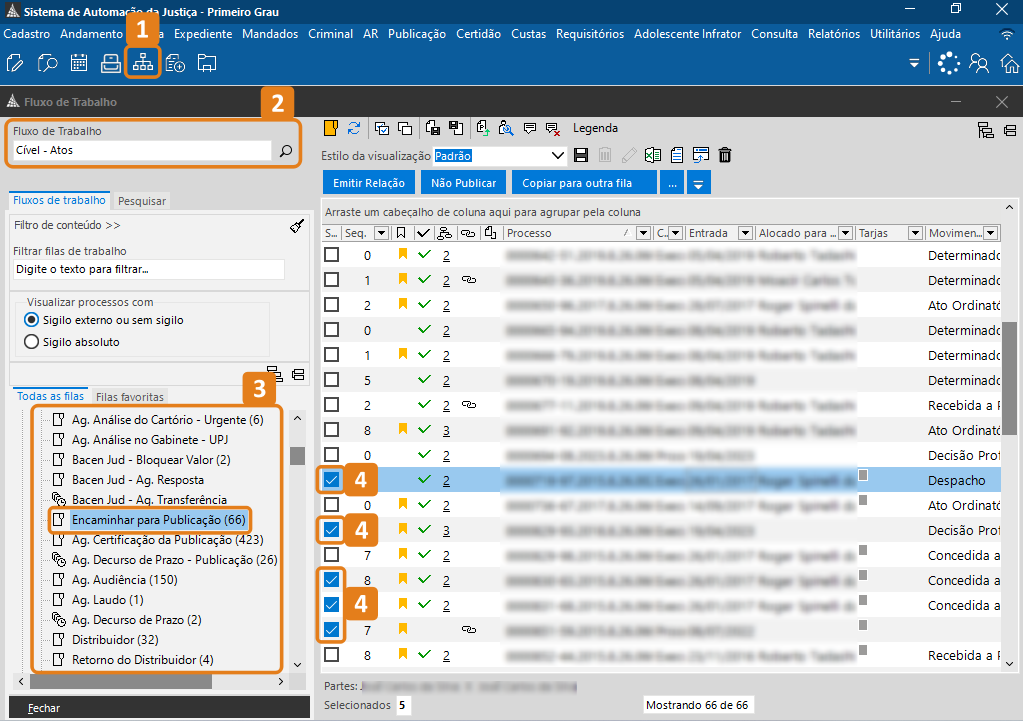1023x721 pixels.
Task: Click the trash icon in the visualization toolbar
Action: click(725, 155)
